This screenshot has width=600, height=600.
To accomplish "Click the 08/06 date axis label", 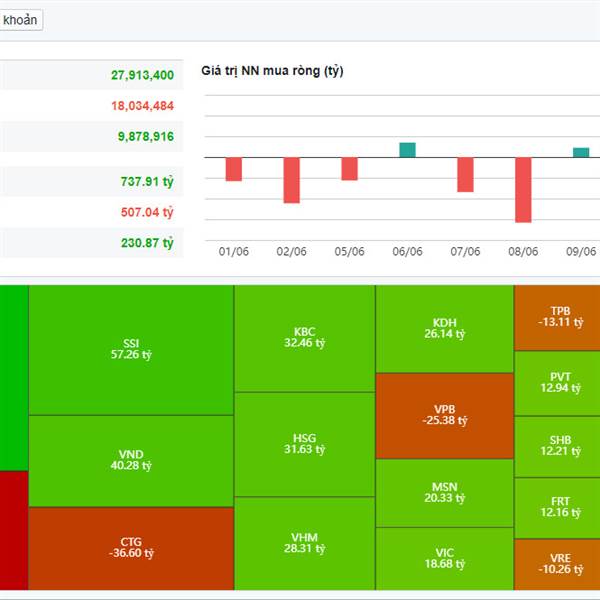I will pyautogui.click(x=523, y=251).
